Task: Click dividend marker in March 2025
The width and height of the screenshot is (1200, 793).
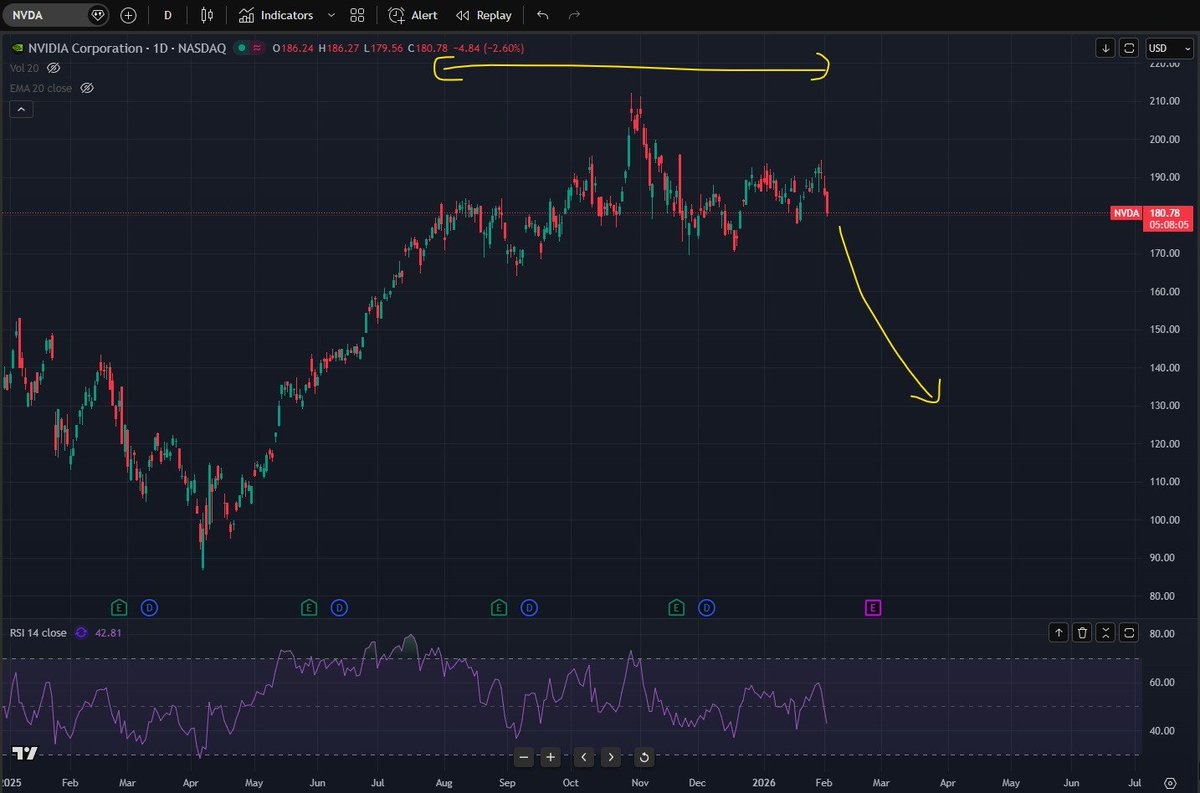Action: [x=148, y=606]
